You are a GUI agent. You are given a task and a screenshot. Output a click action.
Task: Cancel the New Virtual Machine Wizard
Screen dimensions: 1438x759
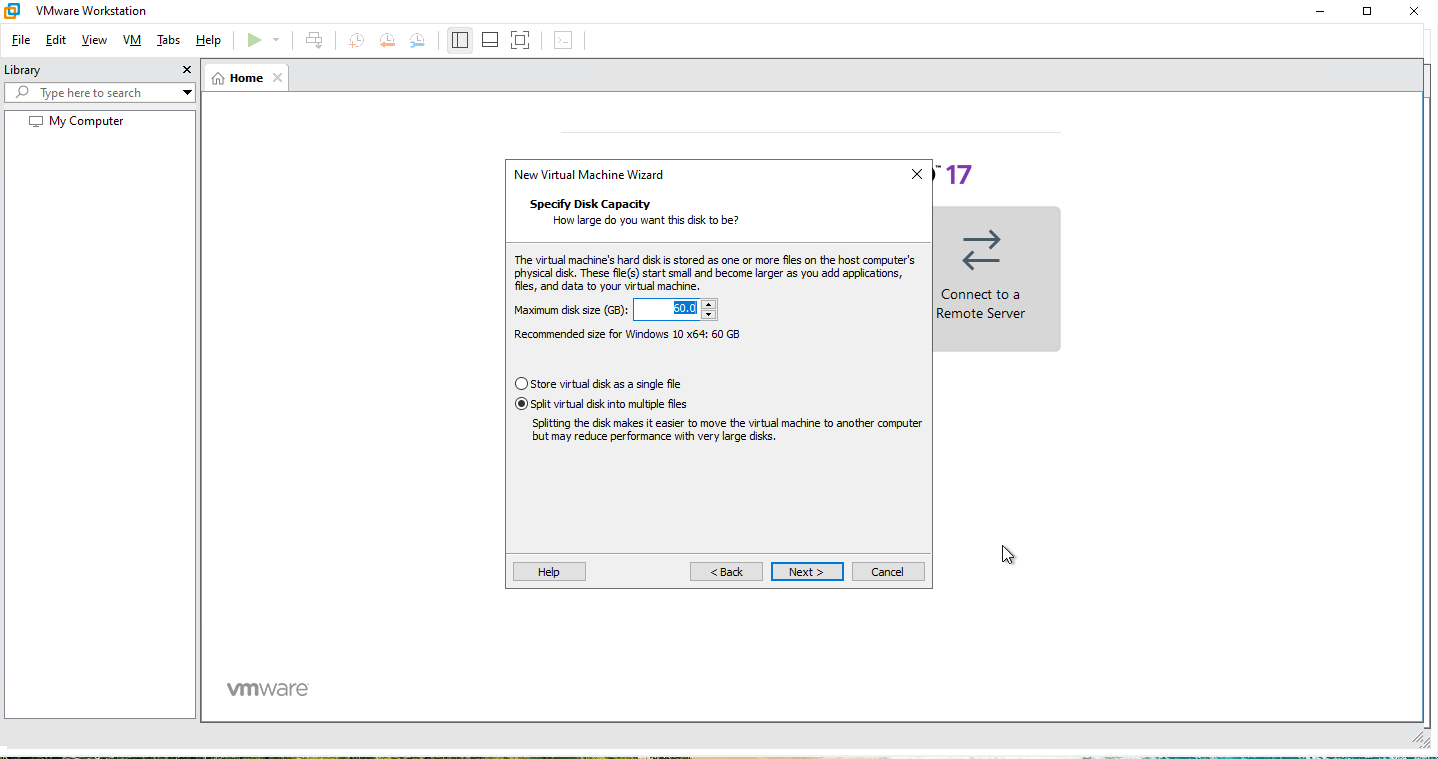click(888, 572)
